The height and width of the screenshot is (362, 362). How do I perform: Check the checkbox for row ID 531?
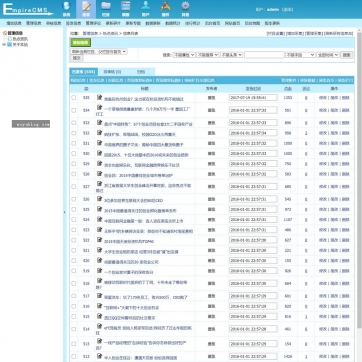click(x=74, y=143)
